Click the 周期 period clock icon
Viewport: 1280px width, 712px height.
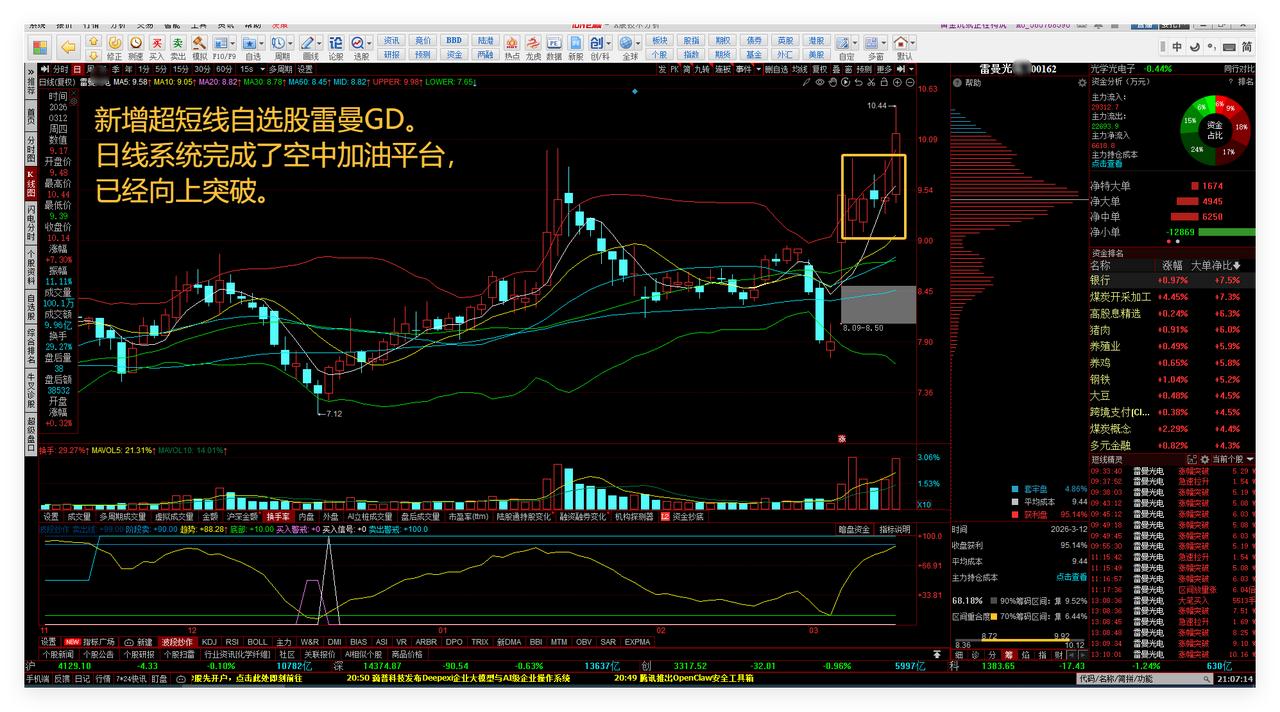(x=279, y=44)
